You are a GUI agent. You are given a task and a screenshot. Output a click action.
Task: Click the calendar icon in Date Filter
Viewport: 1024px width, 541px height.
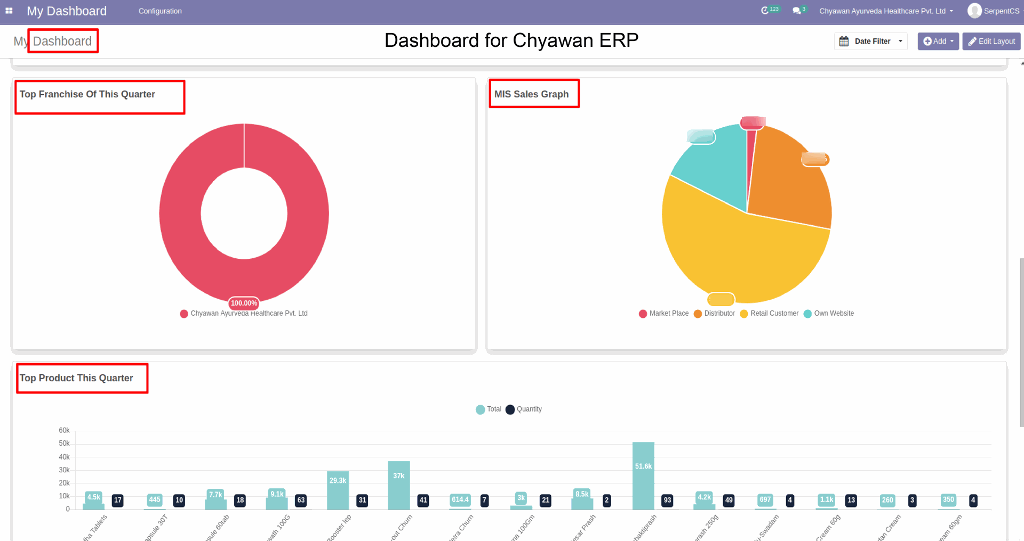844,41
